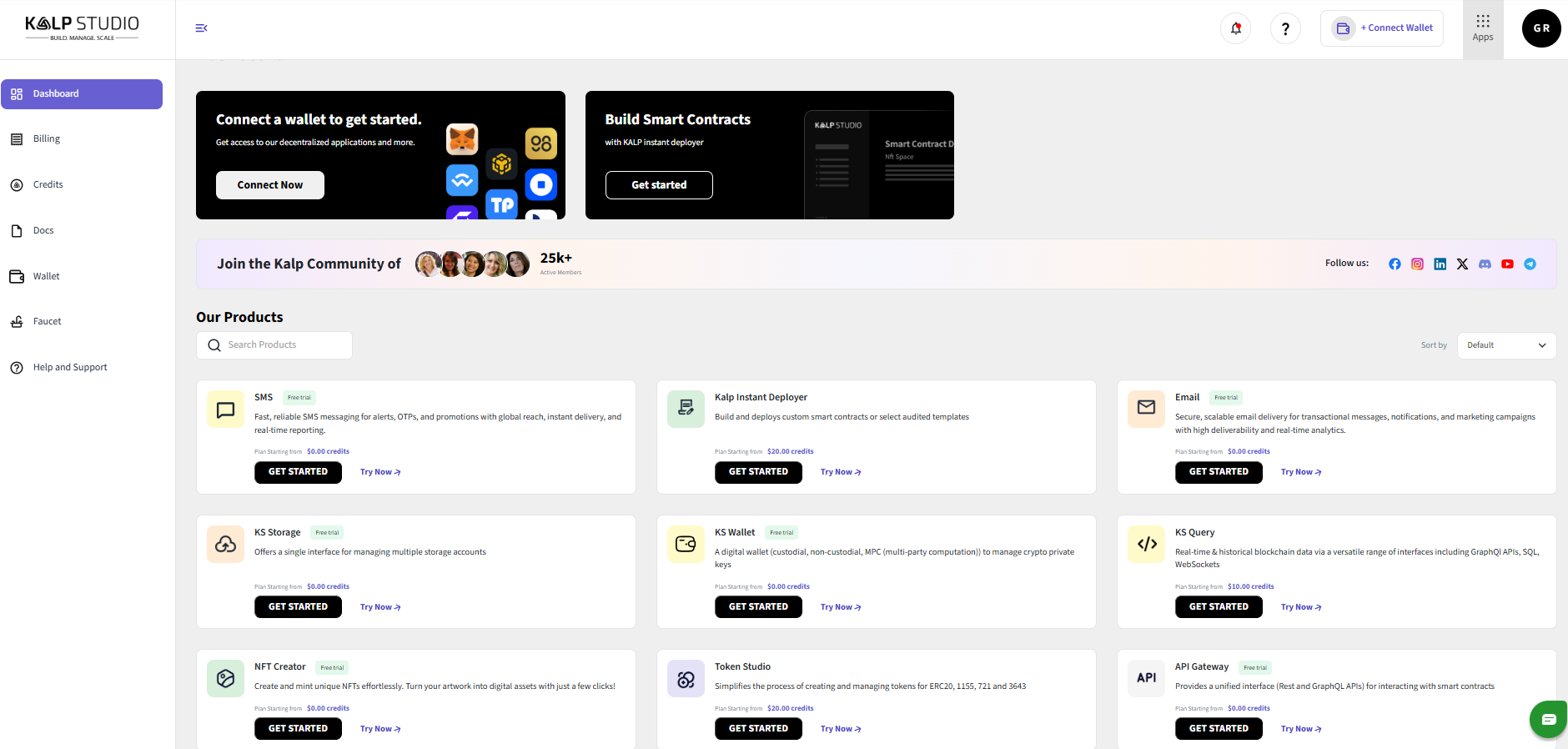This screenshot has height=749, width=1568.
Task: Open Faucet from the sidebar
Action: [47, 322]
